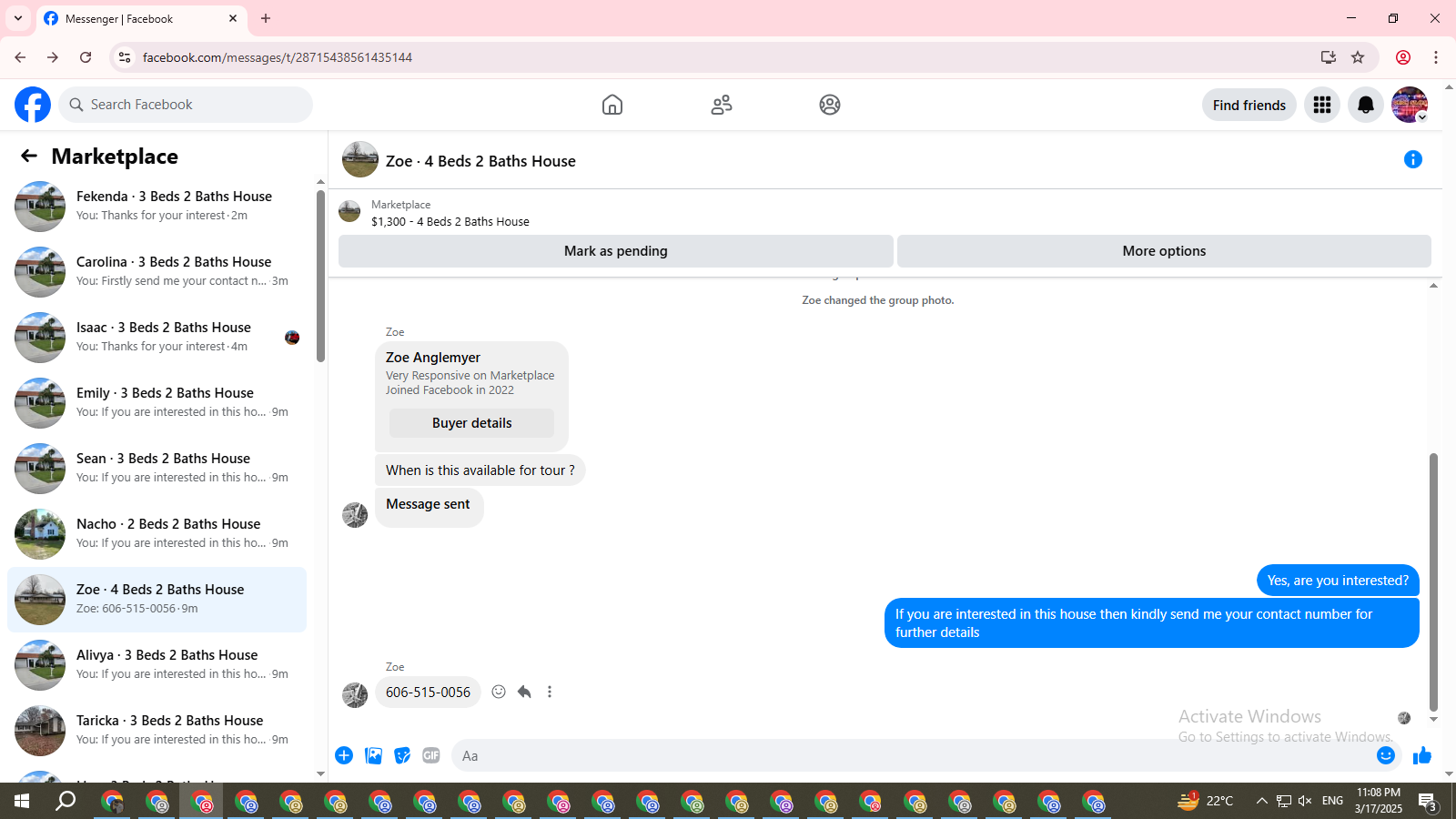Open Windows taskbar search
Screen dimensions: 1456x819
(x=66, y=802)
